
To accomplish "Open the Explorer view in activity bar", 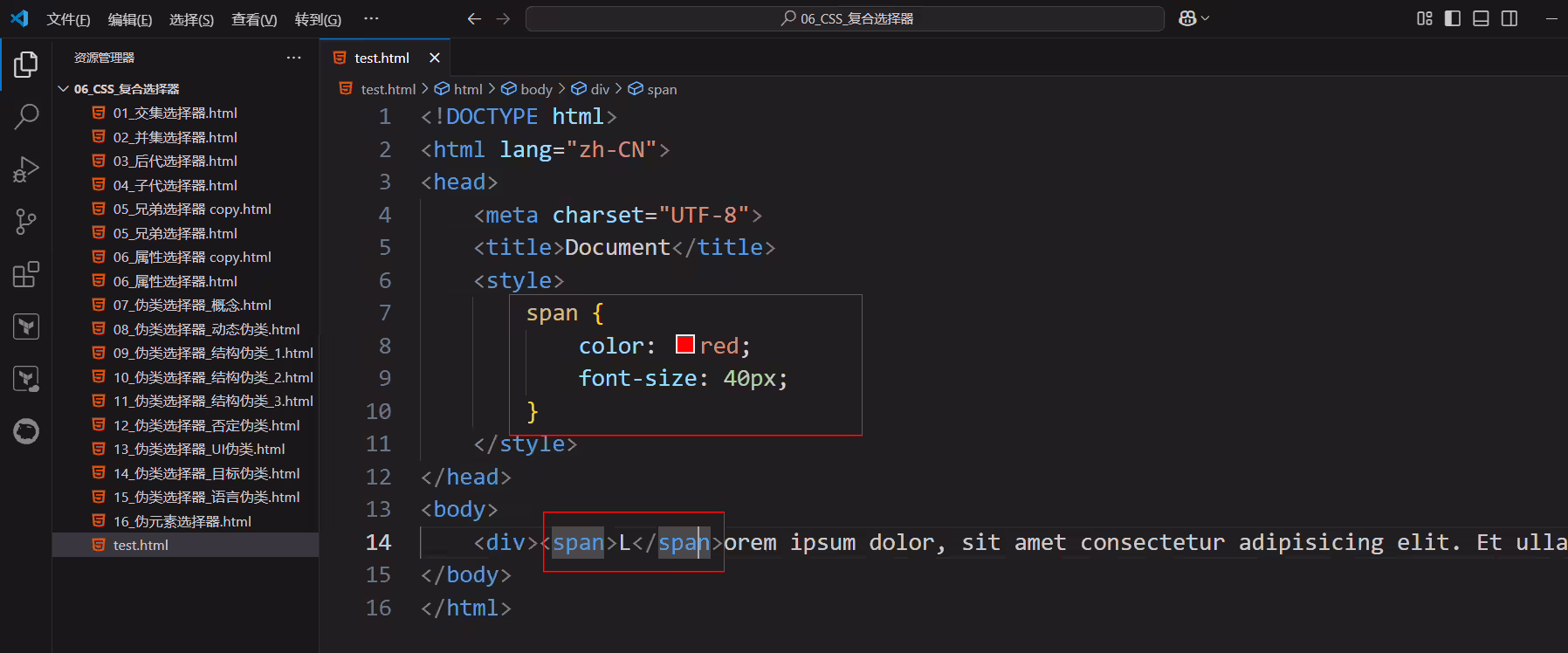I will 26,65.
